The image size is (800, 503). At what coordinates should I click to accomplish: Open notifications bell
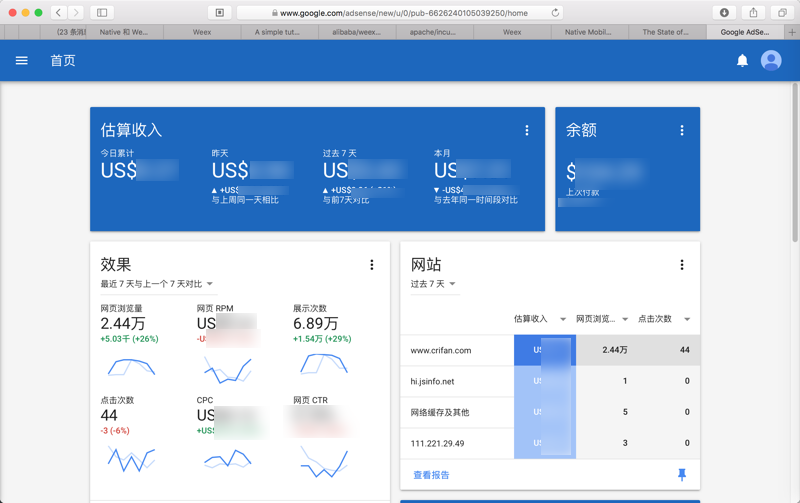click(x=742, y=61)
